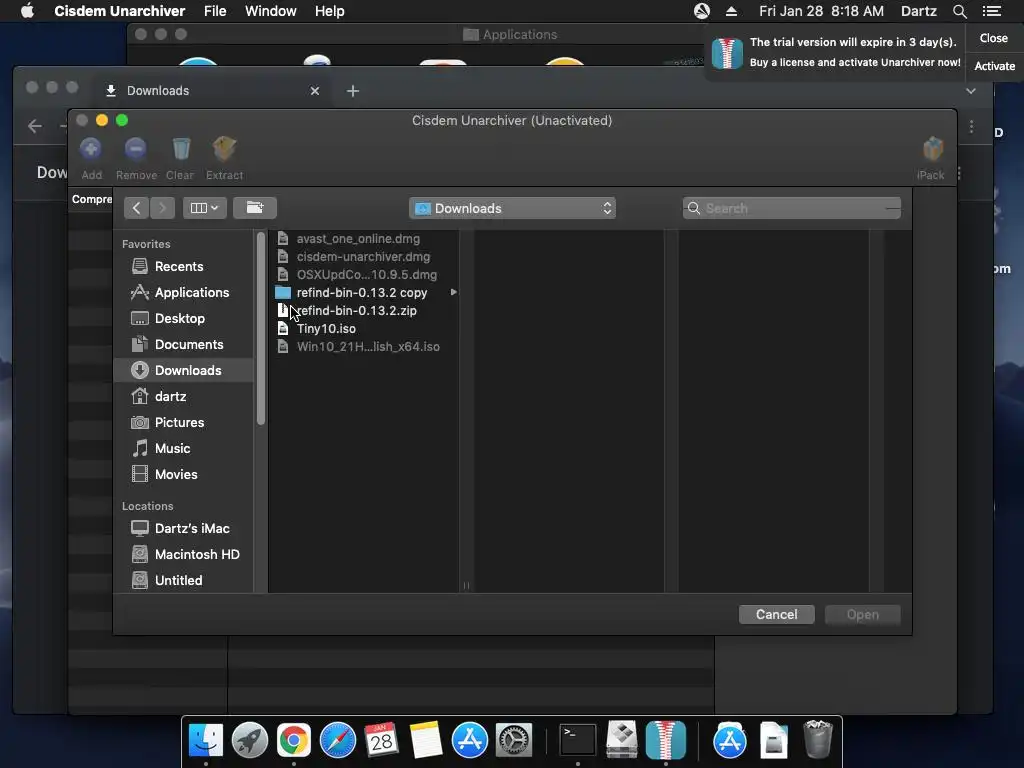
Task: Click the sidebar scrollbar
Action: point(261,329)
